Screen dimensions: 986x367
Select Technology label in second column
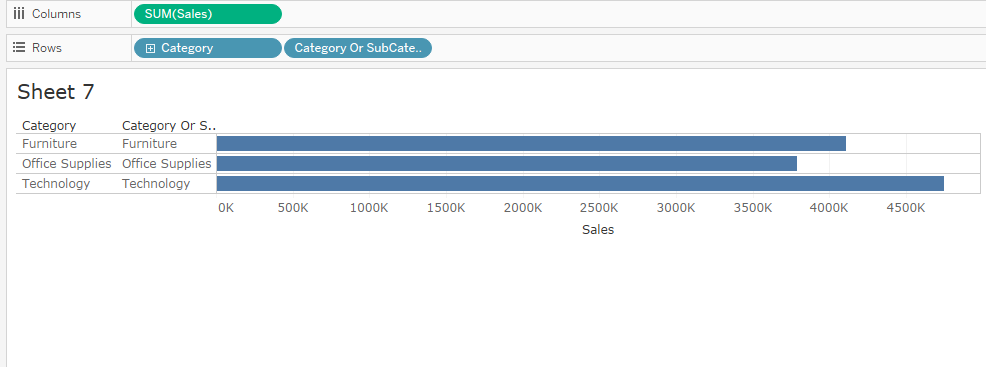coord(156,184)
